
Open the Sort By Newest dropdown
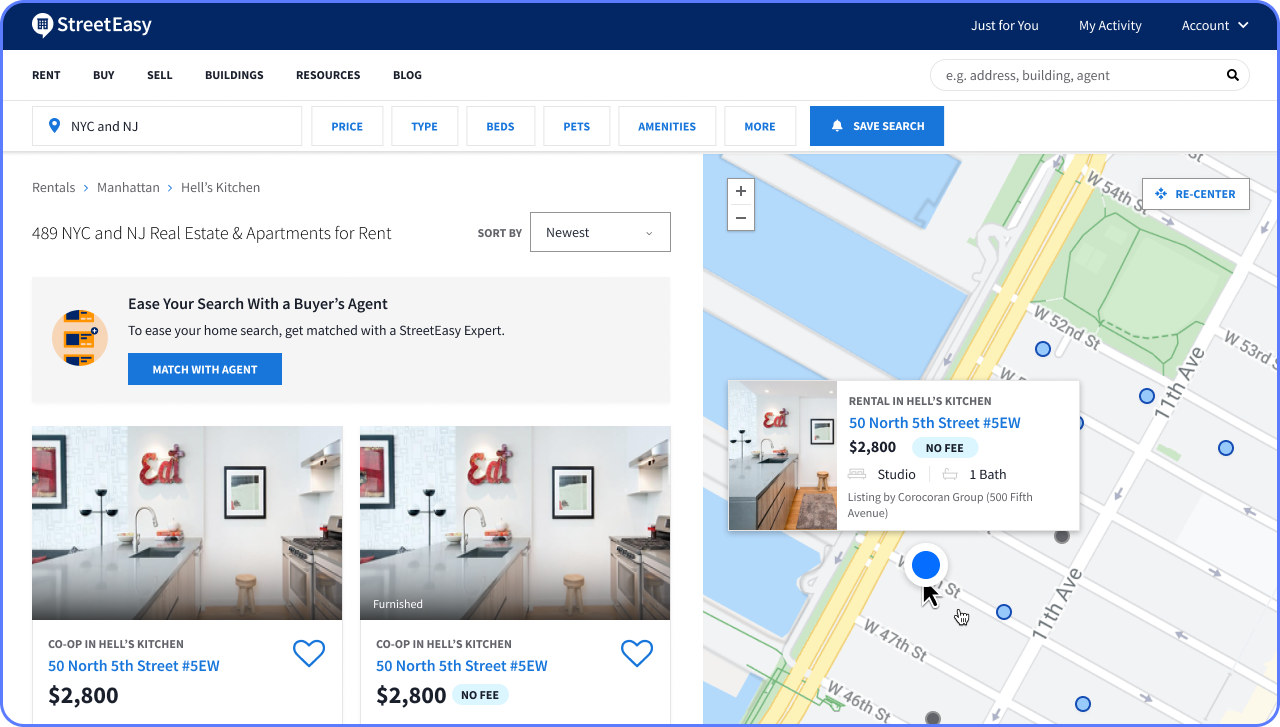[600, 232]
